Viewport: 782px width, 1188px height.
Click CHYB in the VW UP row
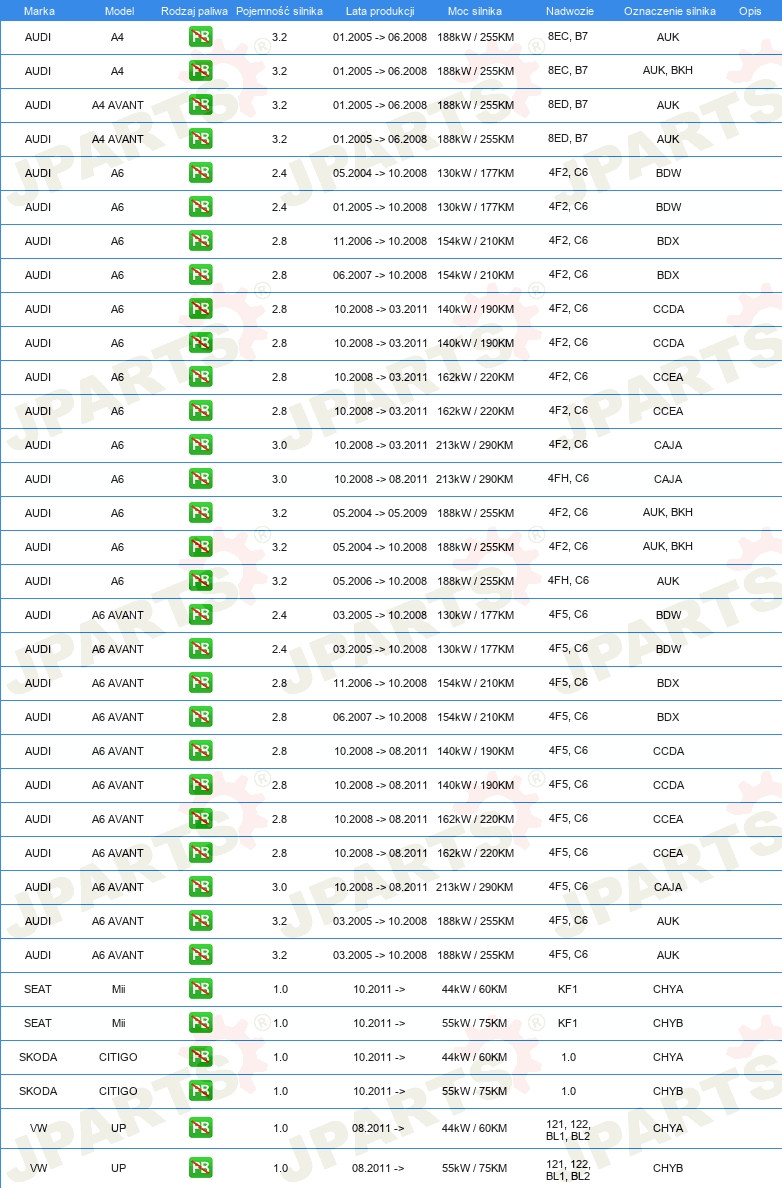click(x=668, y=1168)
